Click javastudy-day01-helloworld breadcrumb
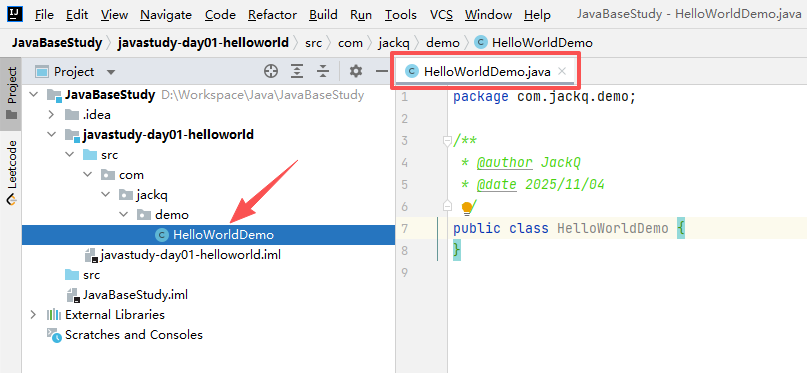This screenshot has height=373, width=807. pyautogui.click(x=203, y=43)
